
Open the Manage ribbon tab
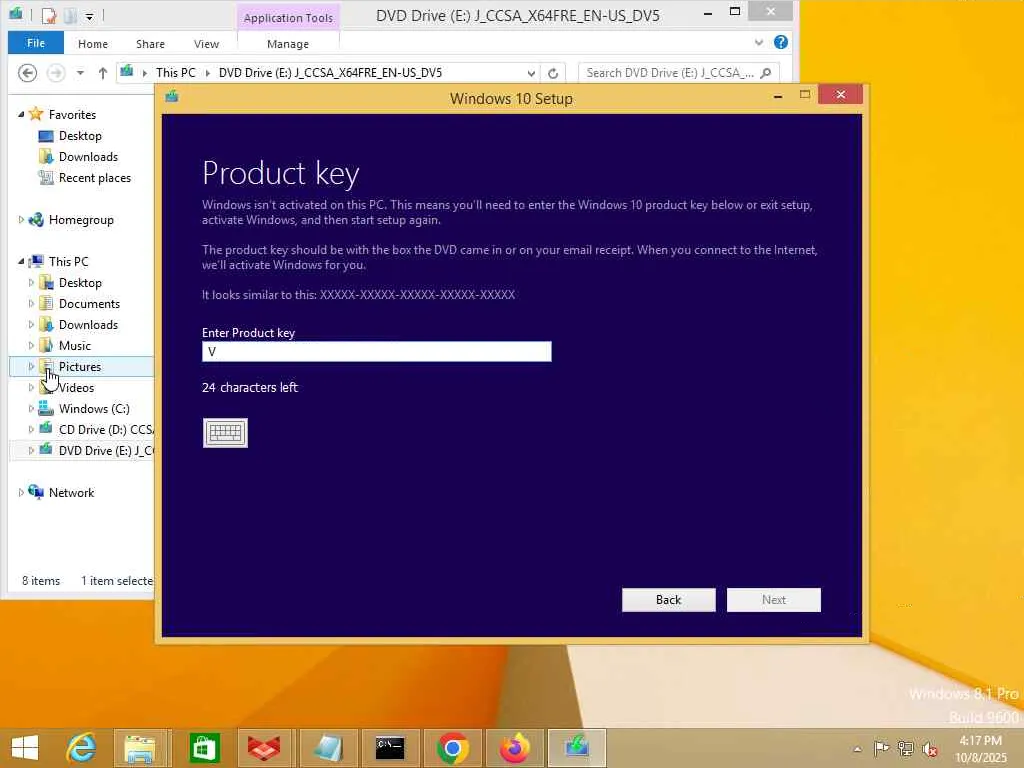coord(288,44)
